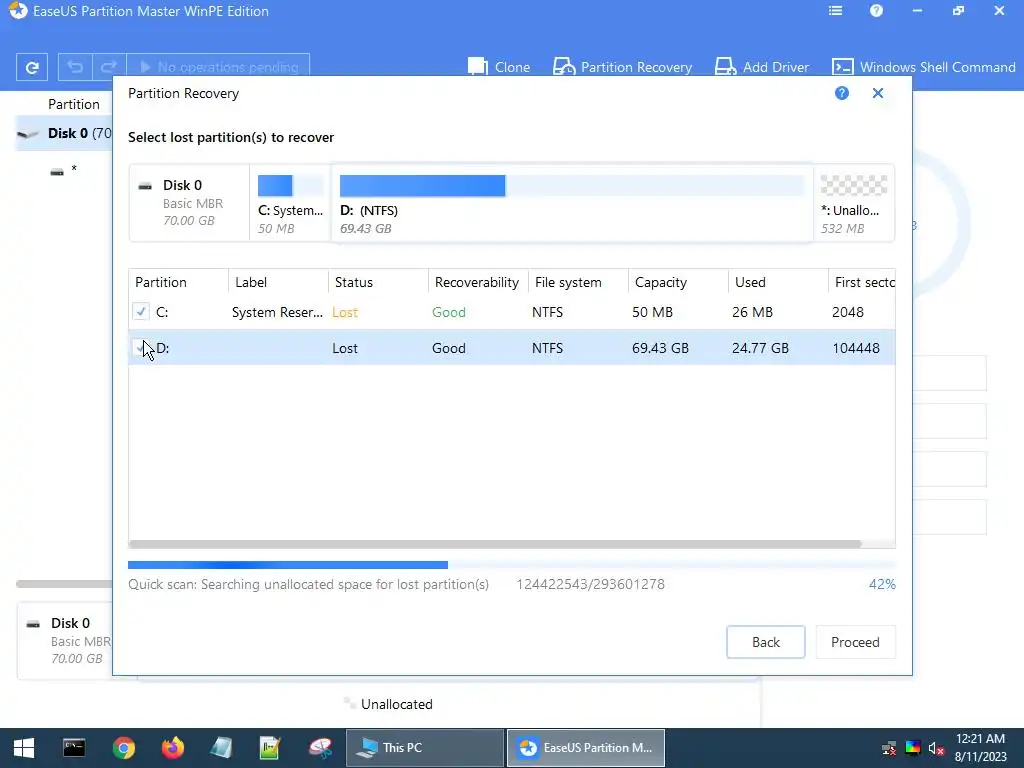Click the Unallocated legend in main window
1024x768 pixels.
point(389,704)
